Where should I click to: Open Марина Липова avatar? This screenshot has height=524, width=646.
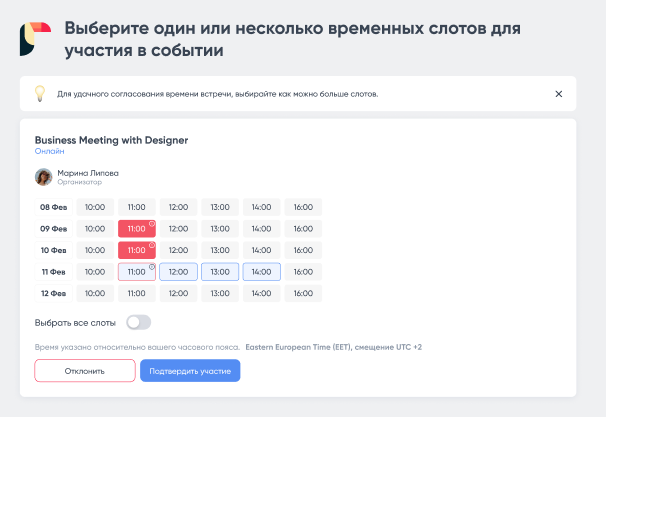pyautogui.click(x=43, y=177)
